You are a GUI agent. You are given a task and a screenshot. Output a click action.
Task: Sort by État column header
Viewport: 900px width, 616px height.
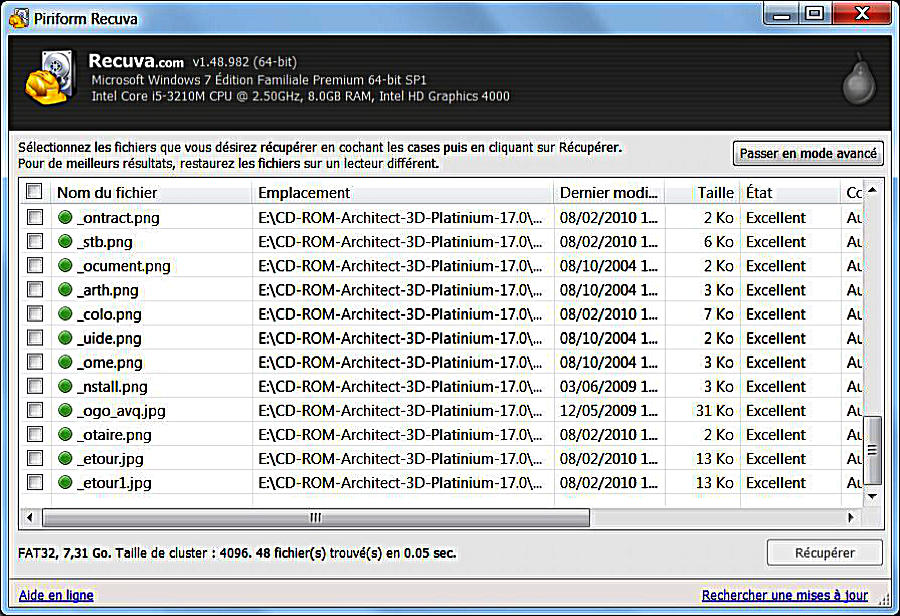point(790,193)
